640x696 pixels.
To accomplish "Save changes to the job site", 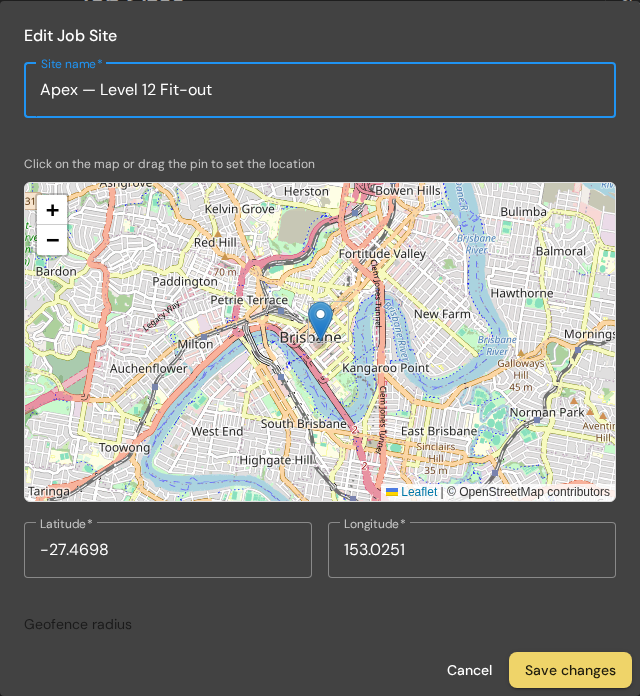I will (x=570, y=670).
